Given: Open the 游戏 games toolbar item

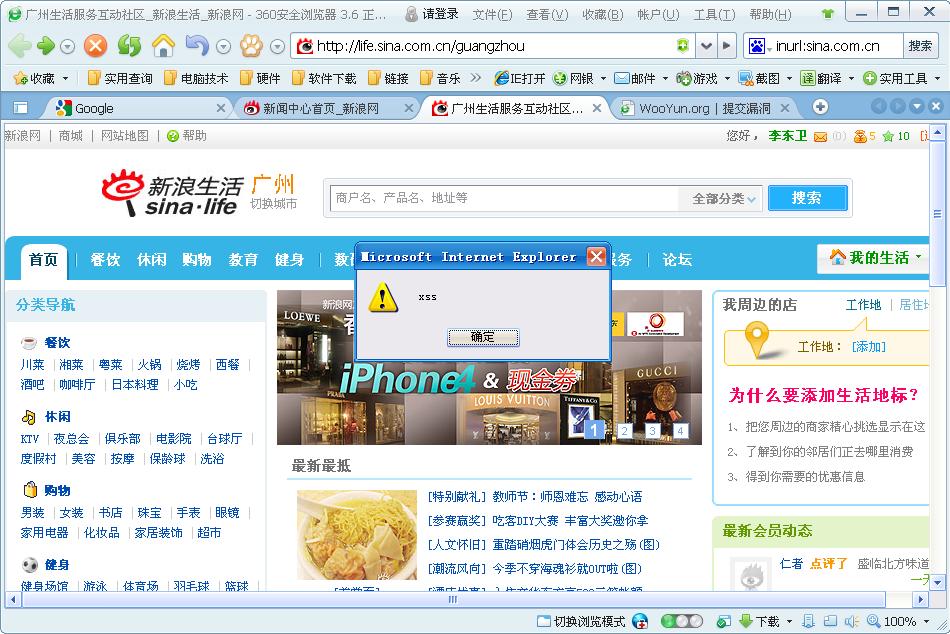Looking at the screenshot, I should click(x=697, y=78).
